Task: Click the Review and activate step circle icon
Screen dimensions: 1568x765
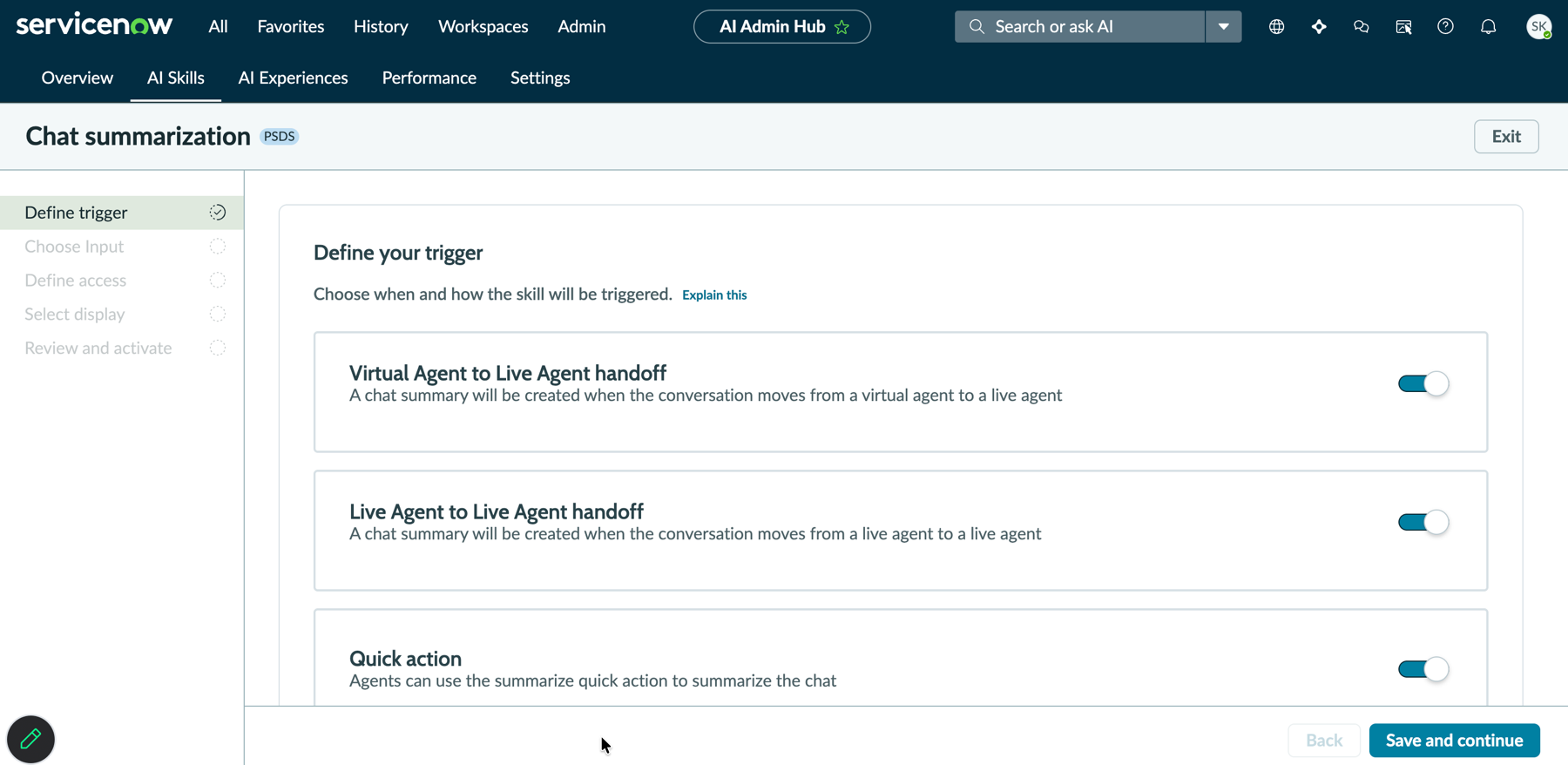Action: coord(218,348)
